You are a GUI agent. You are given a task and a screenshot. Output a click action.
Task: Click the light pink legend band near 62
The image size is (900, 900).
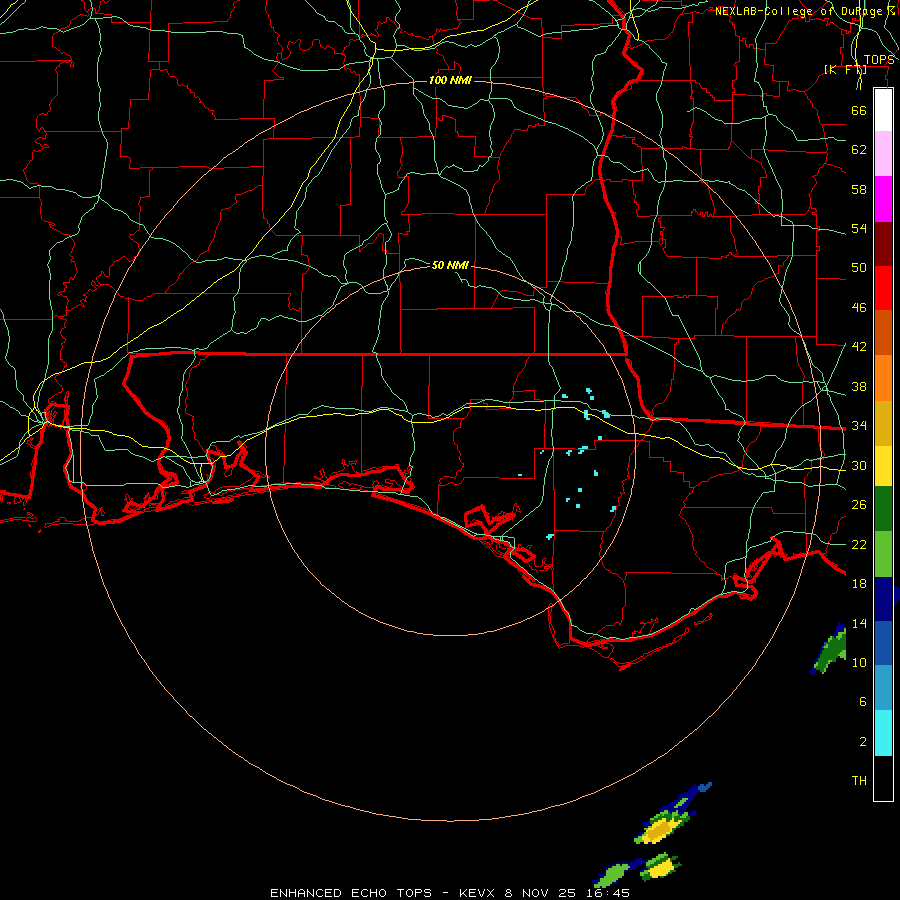[x=883, y=153]
